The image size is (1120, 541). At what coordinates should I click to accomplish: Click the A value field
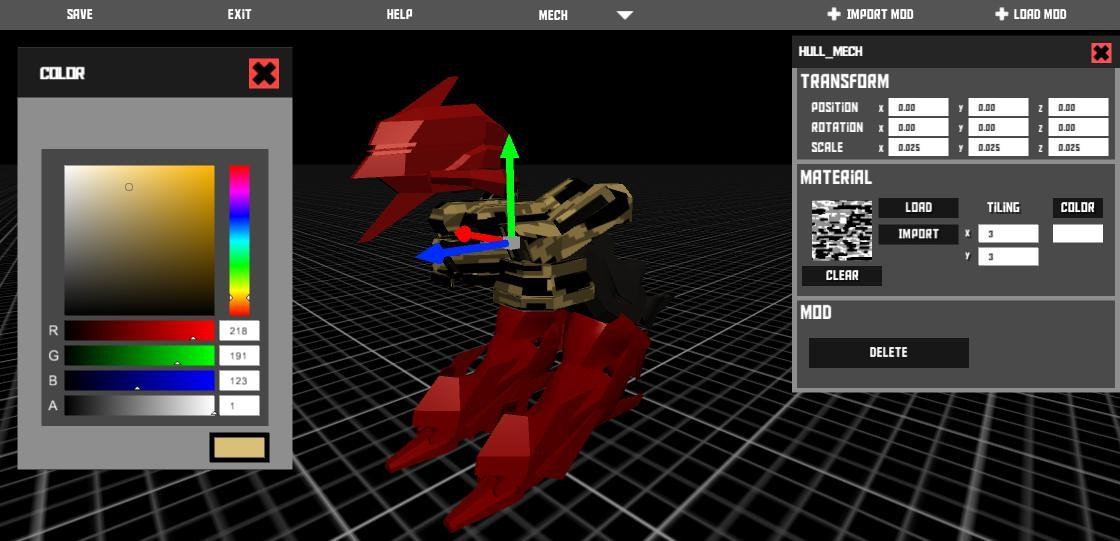239,405
